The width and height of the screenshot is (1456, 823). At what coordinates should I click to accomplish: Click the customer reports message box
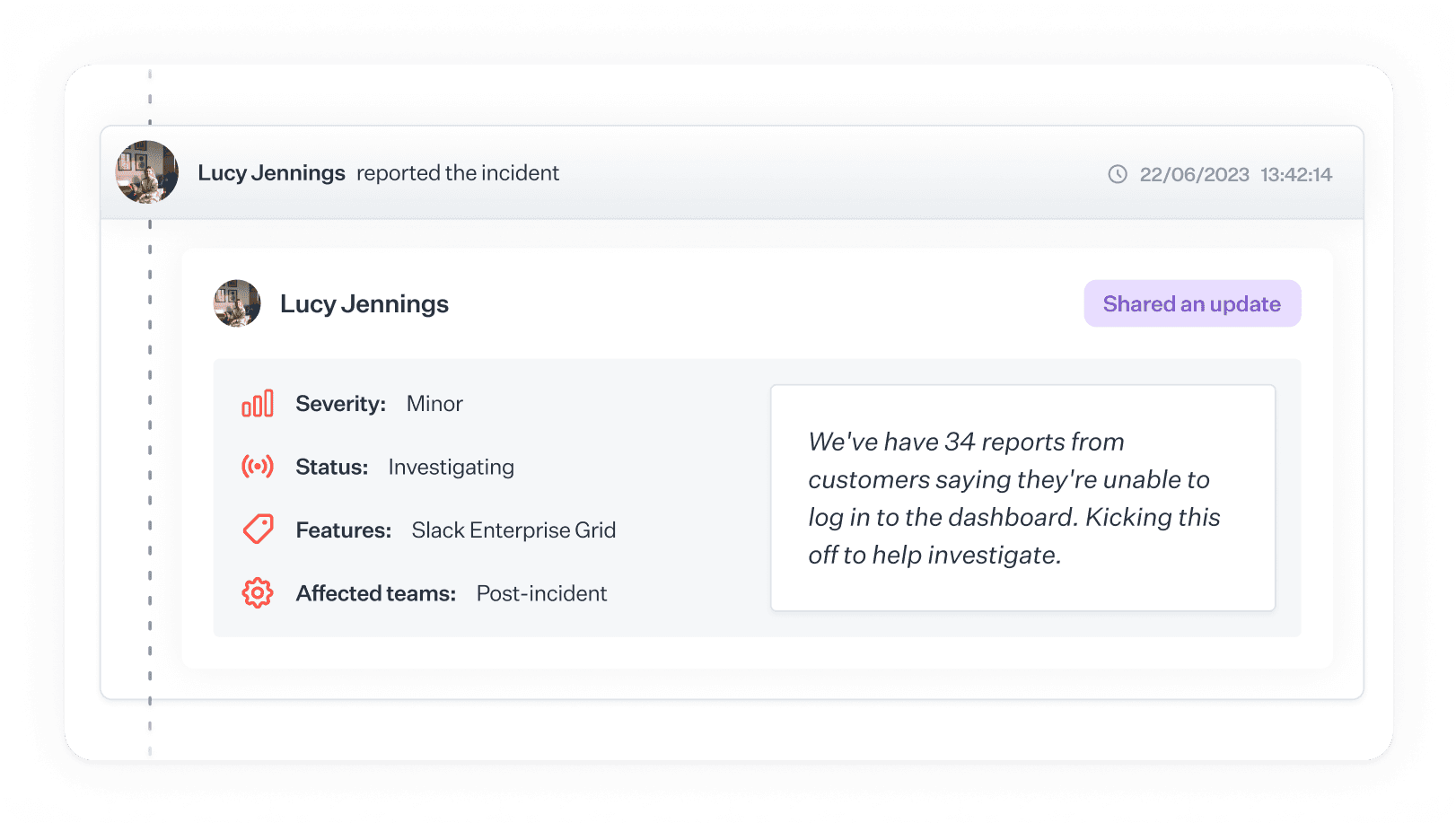(1022, 498)
